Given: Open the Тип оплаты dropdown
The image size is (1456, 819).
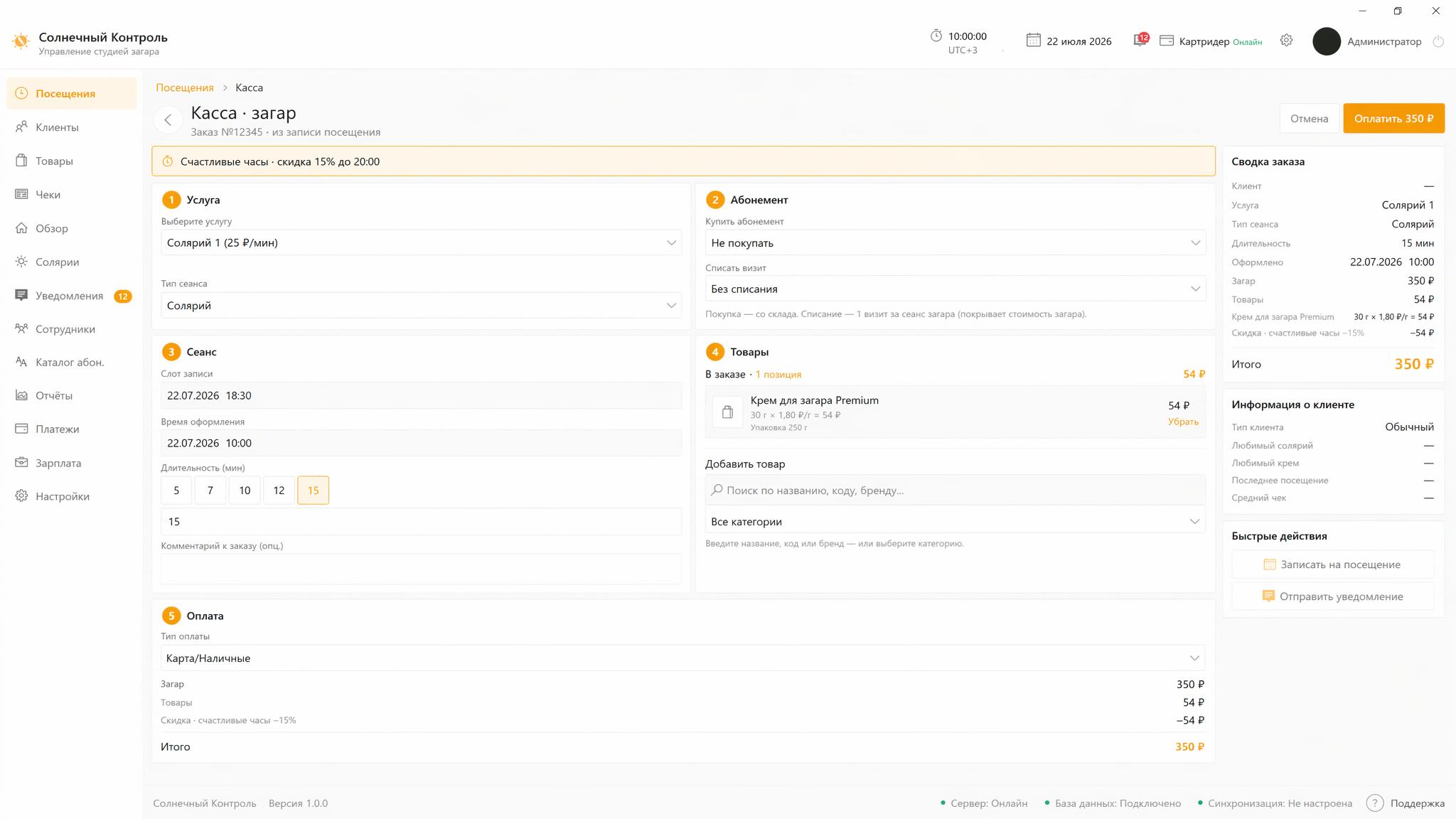Looking at the screenshot, I should pyautogui.click(x=682, y=658).
